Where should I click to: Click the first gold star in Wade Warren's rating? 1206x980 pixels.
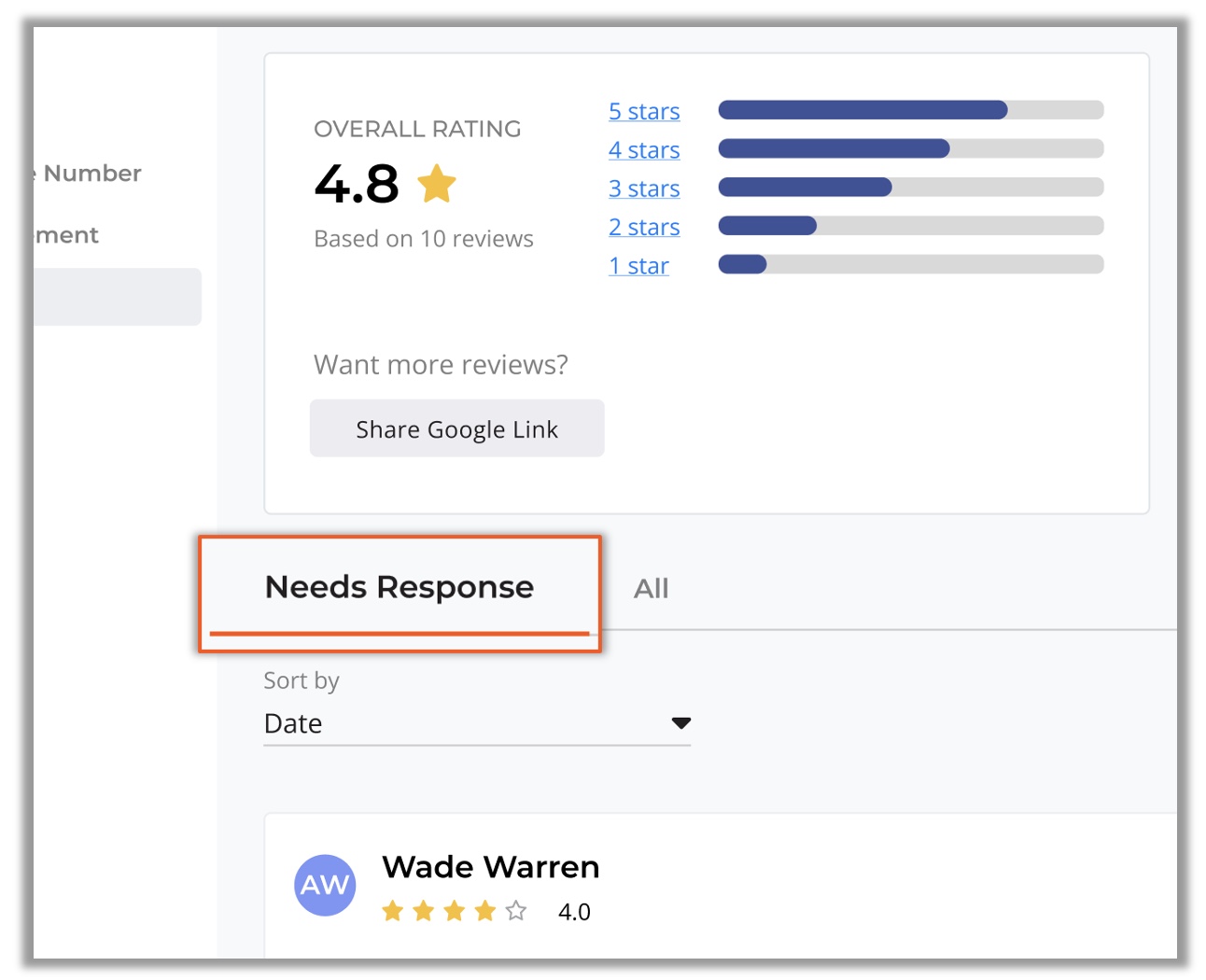click(x=393, y=911)
